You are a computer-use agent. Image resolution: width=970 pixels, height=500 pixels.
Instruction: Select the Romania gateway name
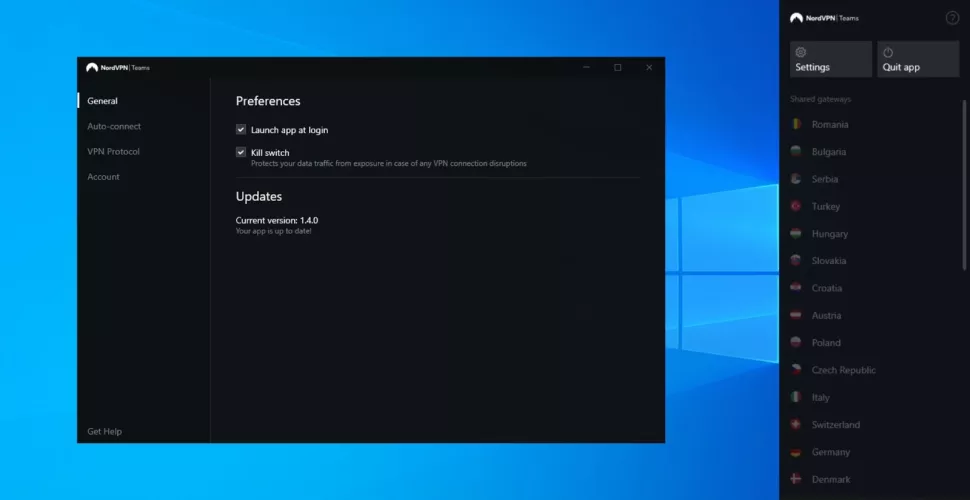pyautogui.click(x=830, y=124)
